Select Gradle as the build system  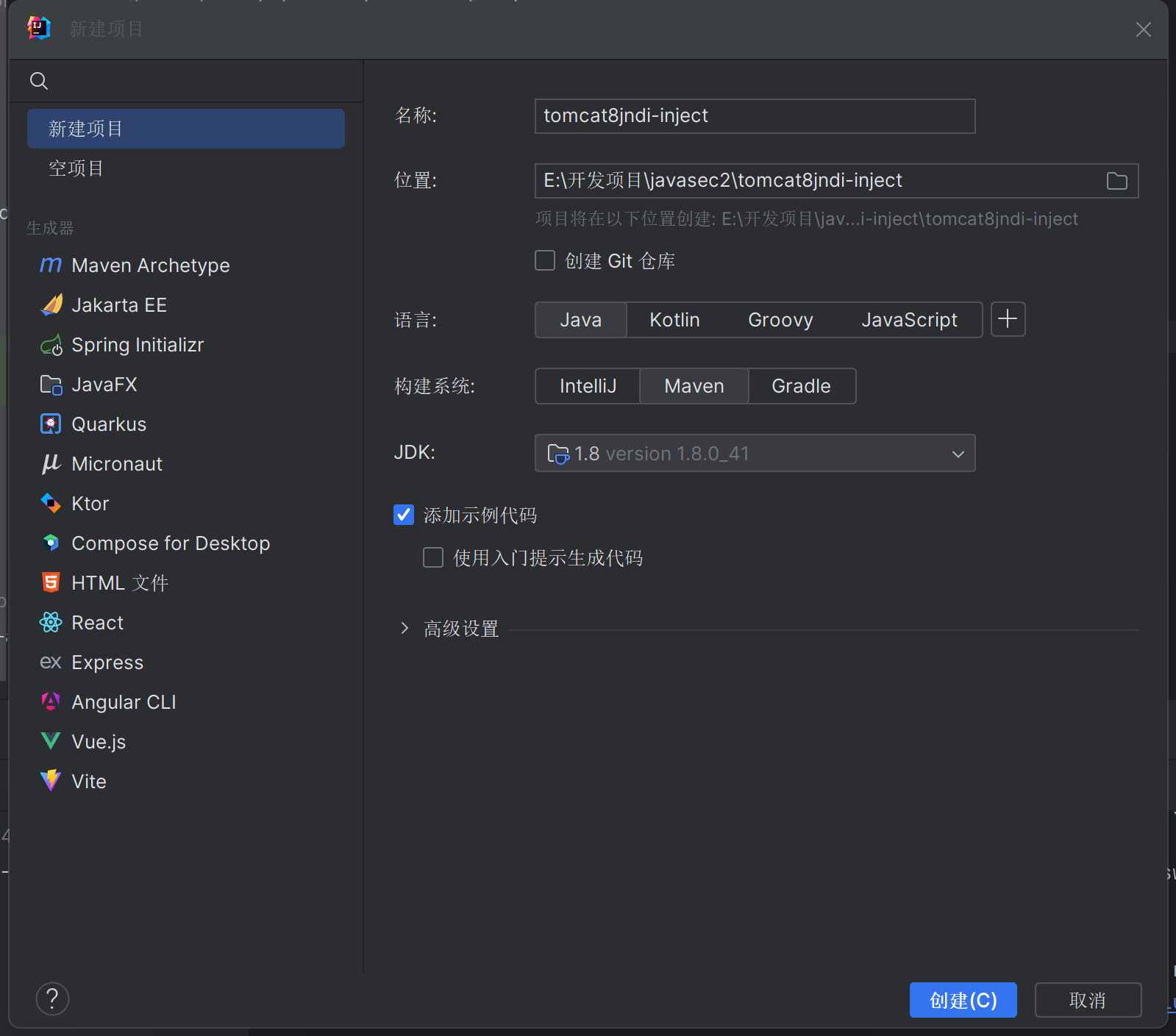point(801,386)
